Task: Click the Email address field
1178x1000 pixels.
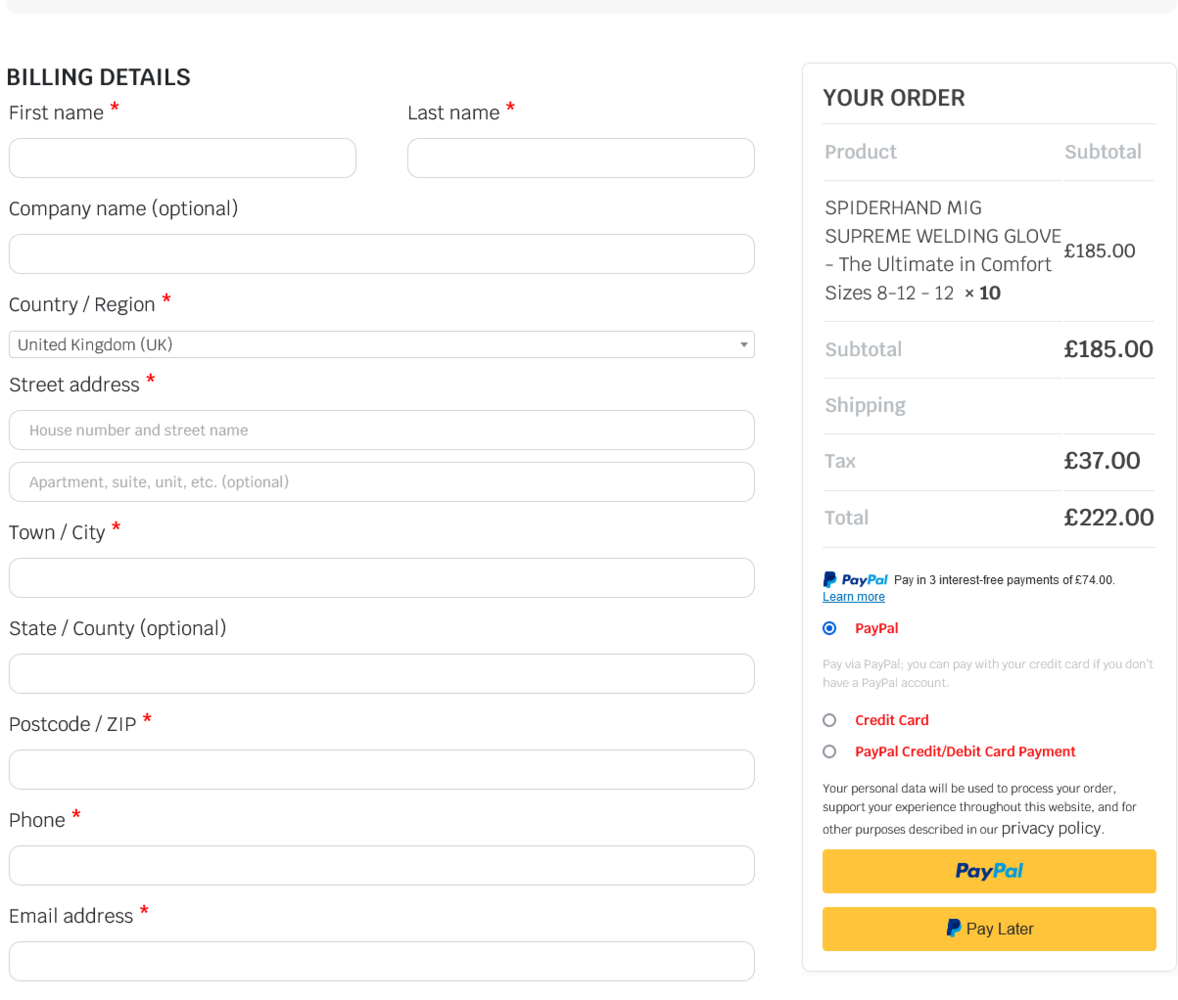Action: [x=381, y=961]
